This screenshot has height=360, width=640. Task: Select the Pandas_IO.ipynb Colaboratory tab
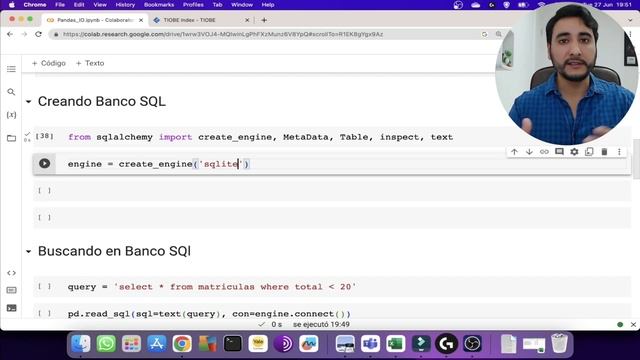coord(95,20)
